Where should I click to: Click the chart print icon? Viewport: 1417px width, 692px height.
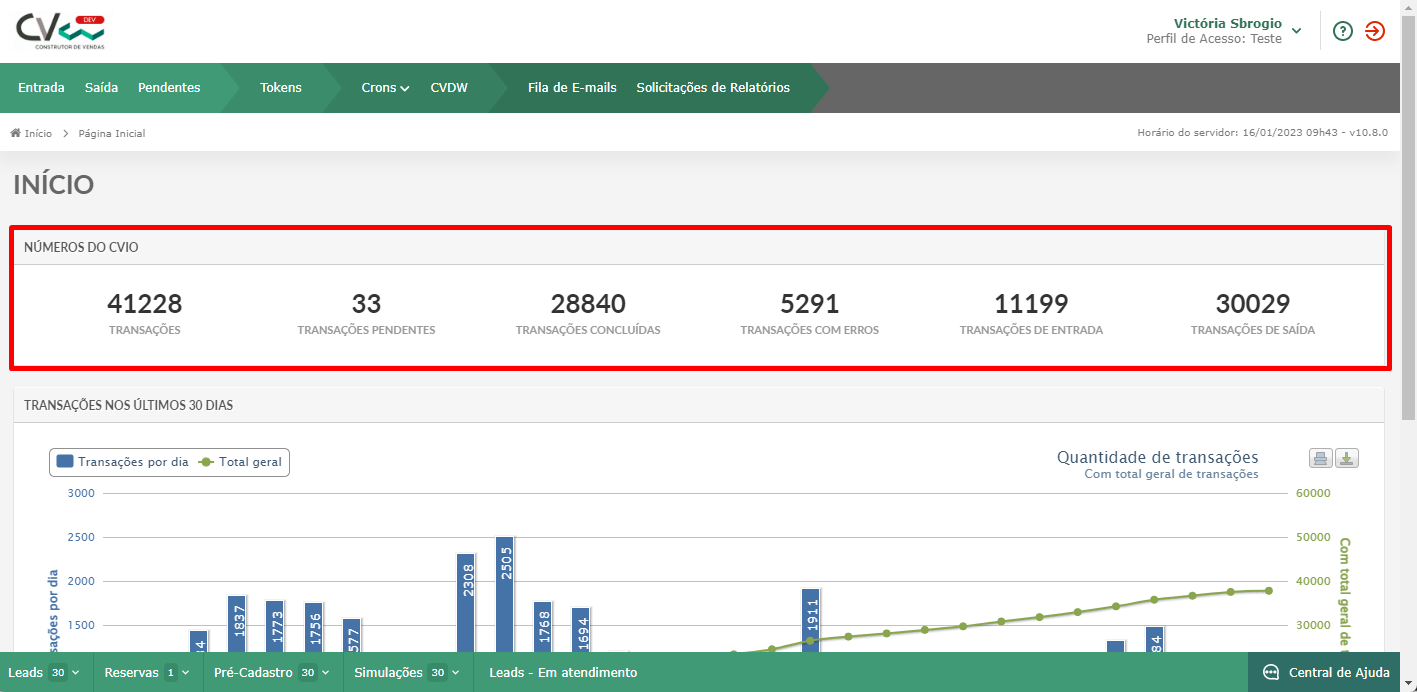(1320, 459)
